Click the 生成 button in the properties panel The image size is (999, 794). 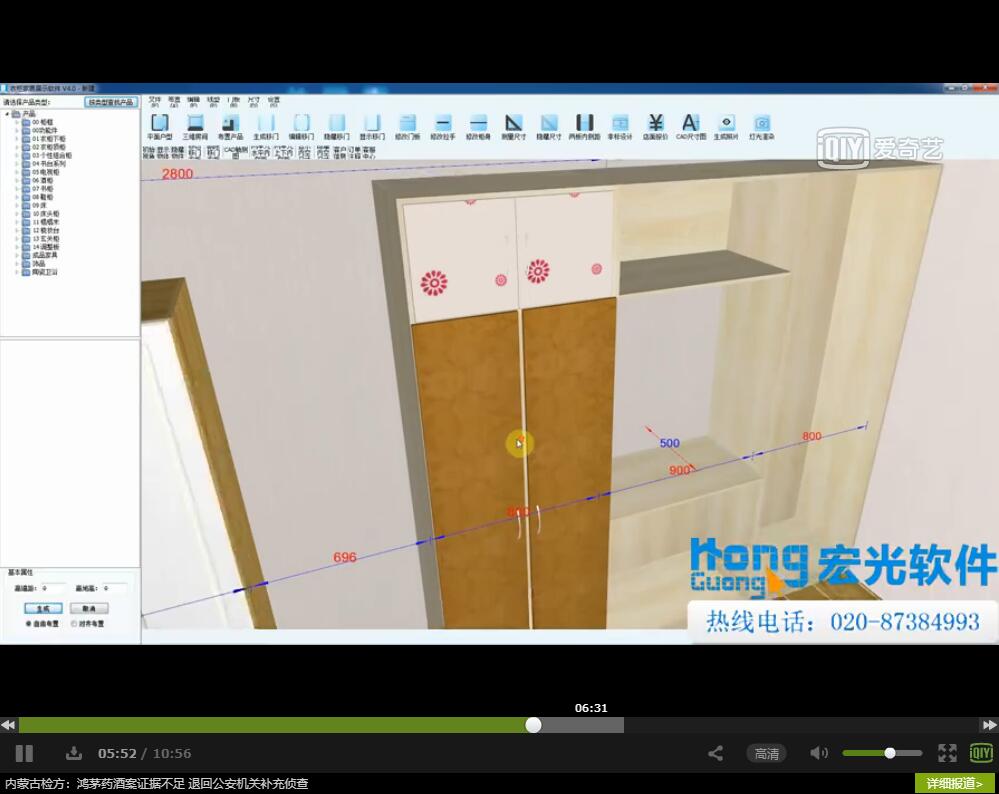(x=43, y=609)
